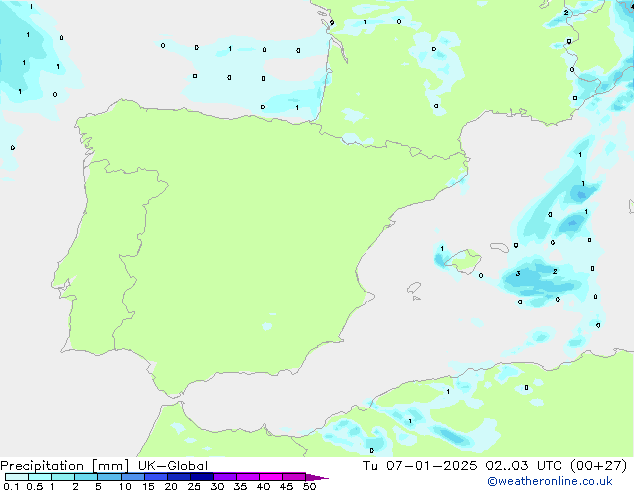Click the legend label '15'

(148, 486)
